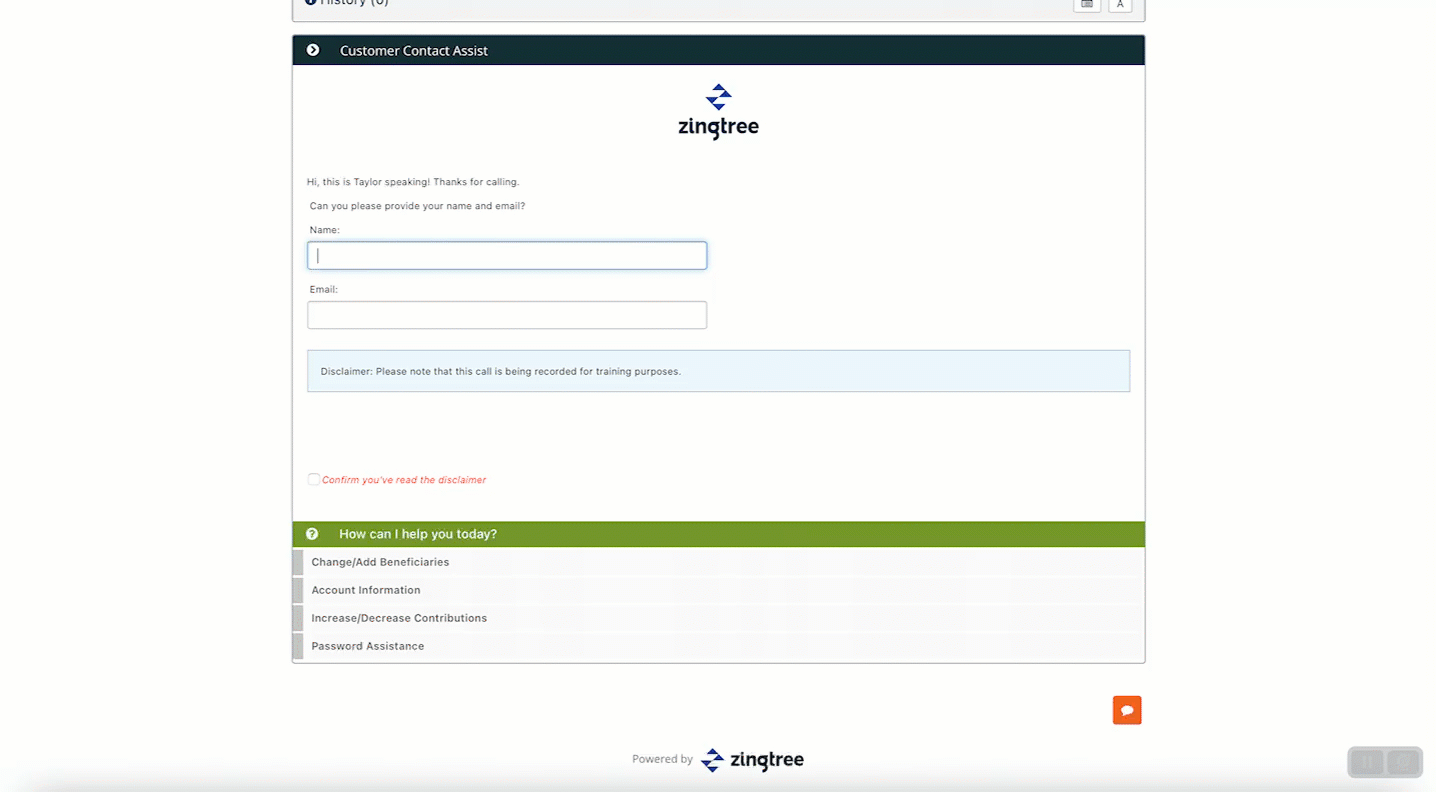Screen dimensions: 1436x792
Task: Pick the Password Assistance option
Action: coord(368,646)
